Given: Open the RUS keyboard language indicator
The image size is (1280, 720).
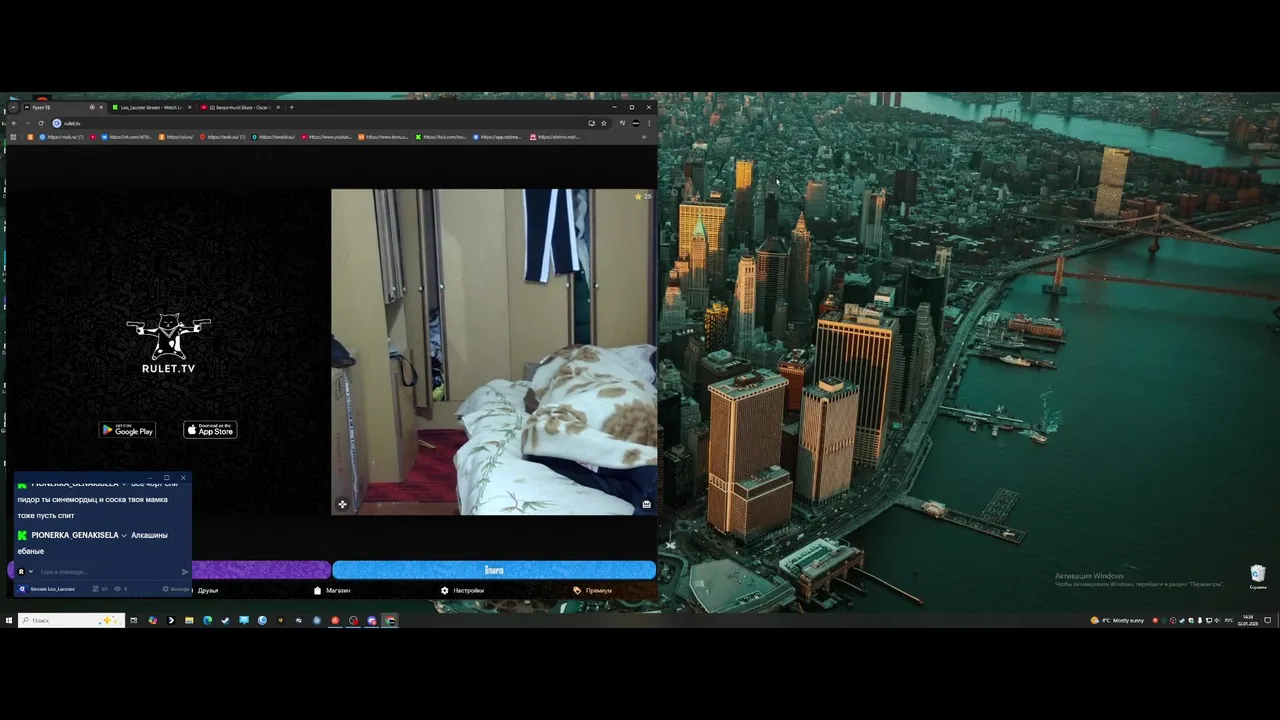Looking at the screenshot, I should (1228, 620).
